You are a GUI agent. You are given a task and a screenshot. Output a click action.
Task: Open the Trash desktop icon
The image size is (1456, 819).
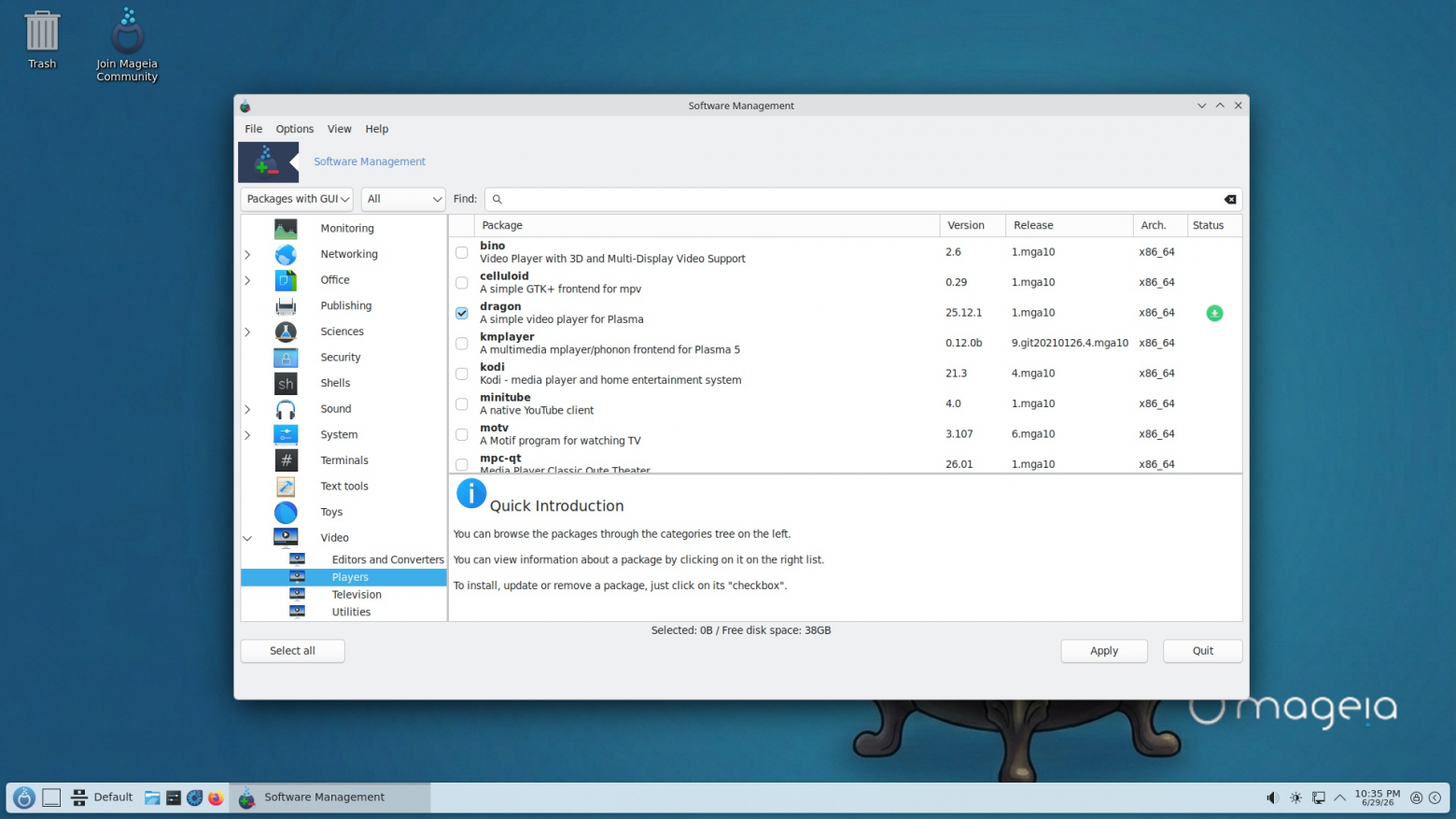click(x=42, y=39)
